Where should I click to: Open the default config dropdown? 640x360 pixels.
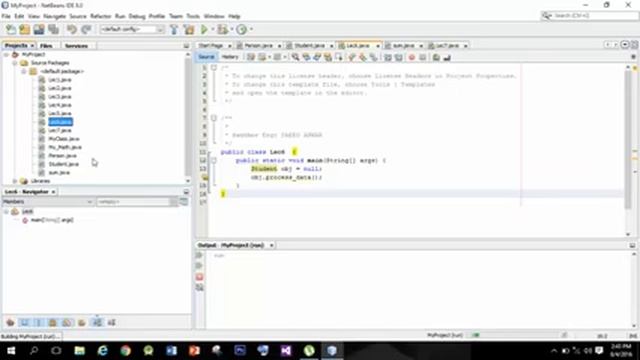point(132,29)
